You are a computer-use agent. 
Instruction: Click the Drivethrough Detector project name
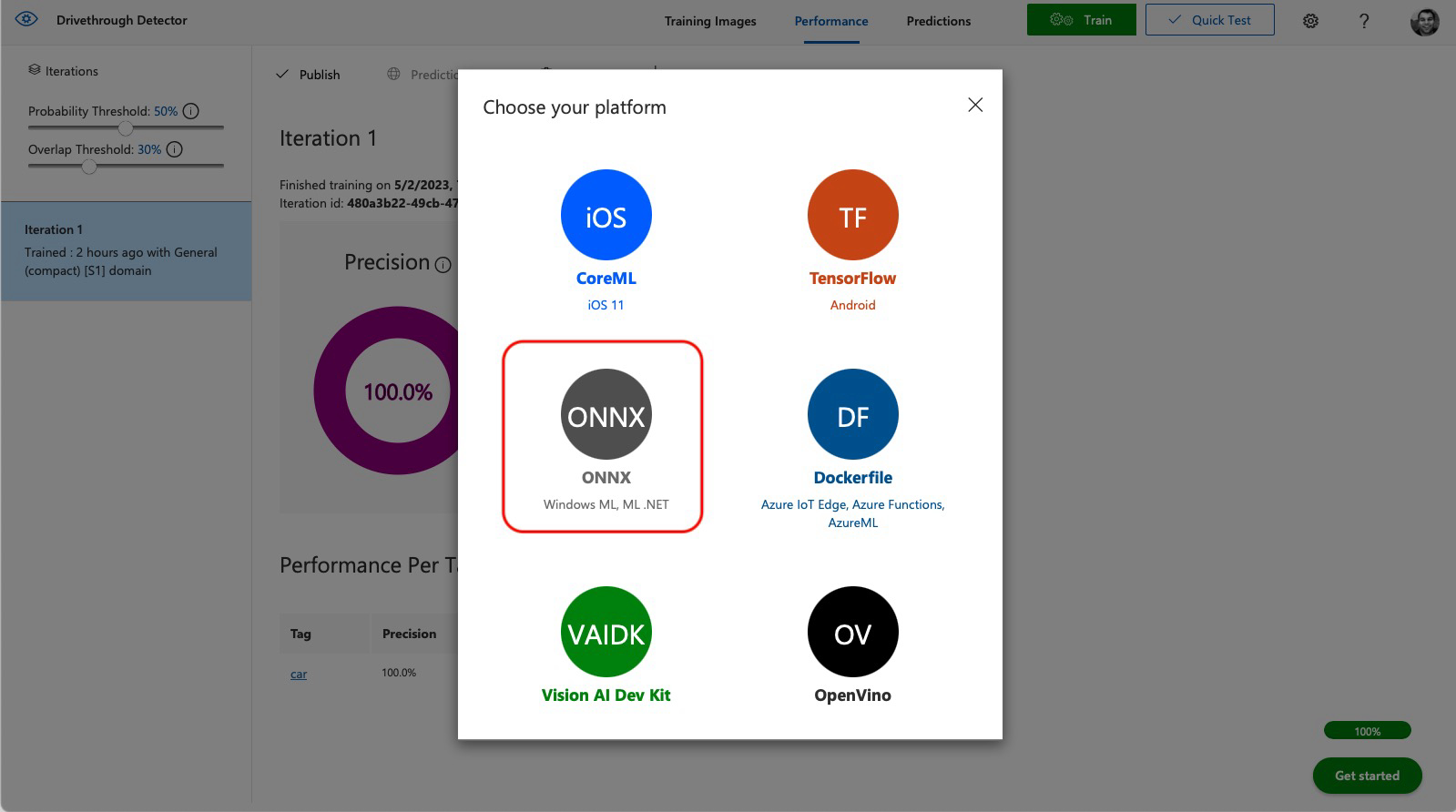[122, 20]
